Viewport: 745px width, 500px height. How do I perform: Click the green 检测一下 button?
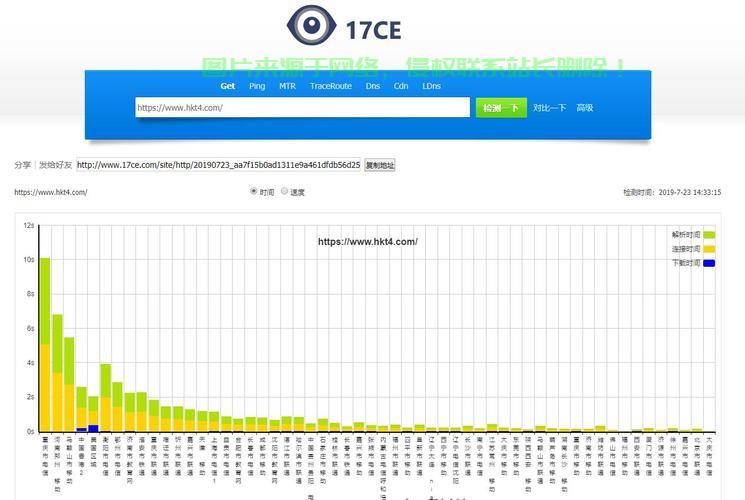(501, 108)
